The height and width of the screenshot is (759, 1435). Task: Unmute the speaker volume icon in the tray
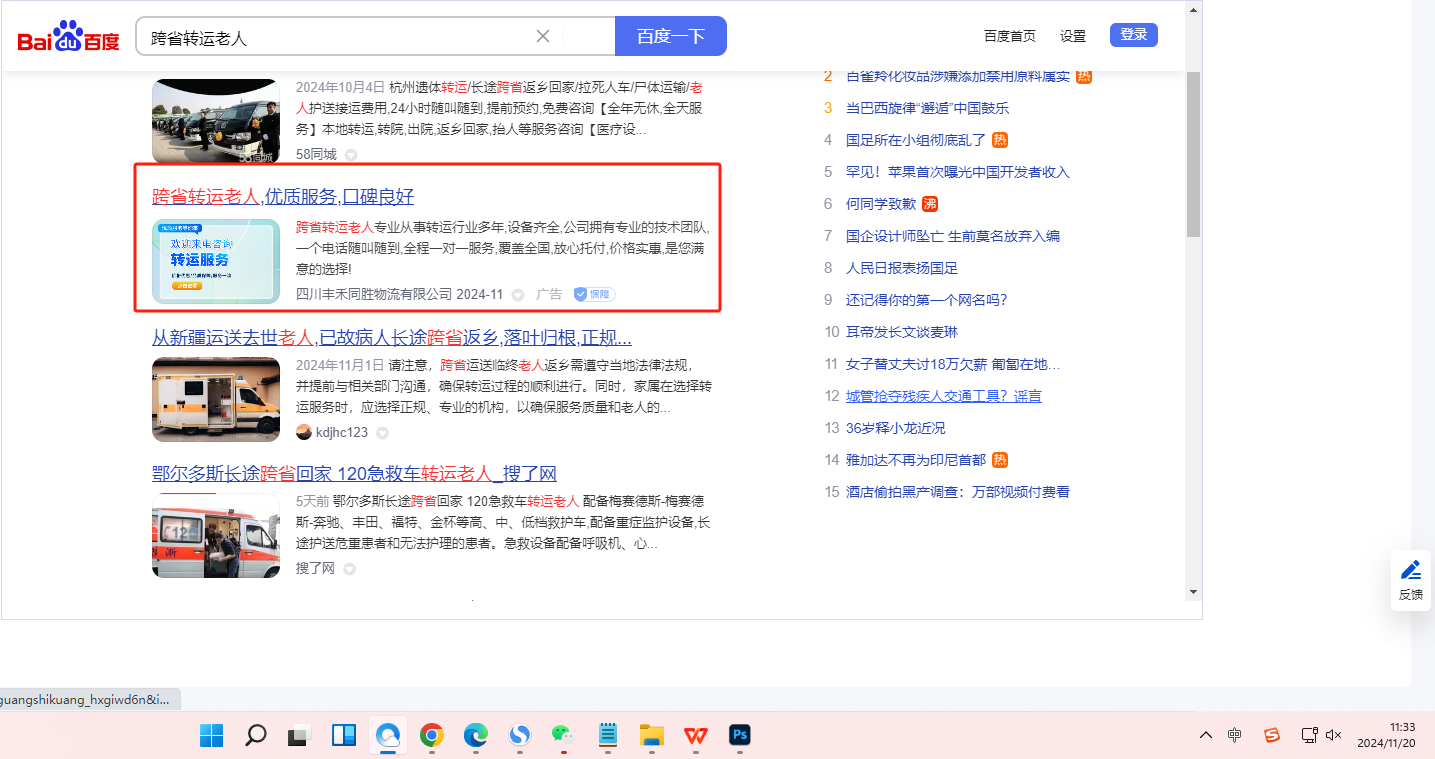tap(1333, 735)
